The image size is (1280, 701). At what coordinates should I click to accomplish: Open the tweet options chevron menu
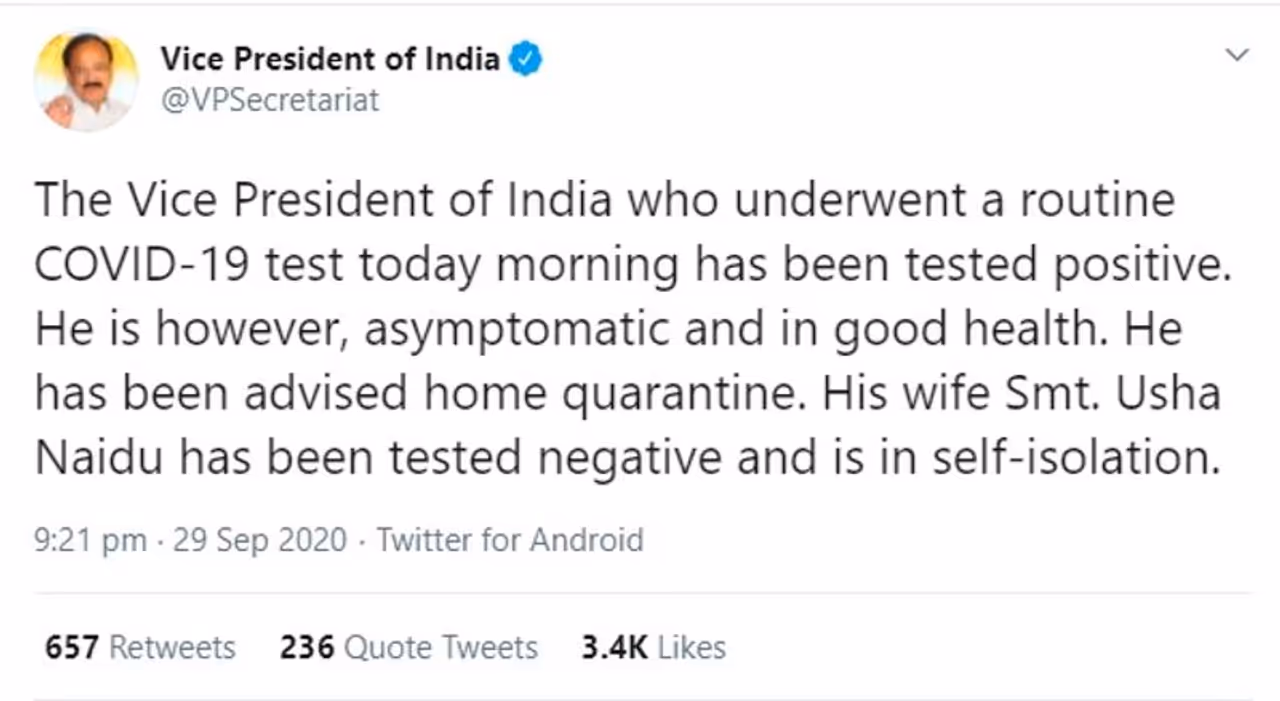tap(1237, 55)
